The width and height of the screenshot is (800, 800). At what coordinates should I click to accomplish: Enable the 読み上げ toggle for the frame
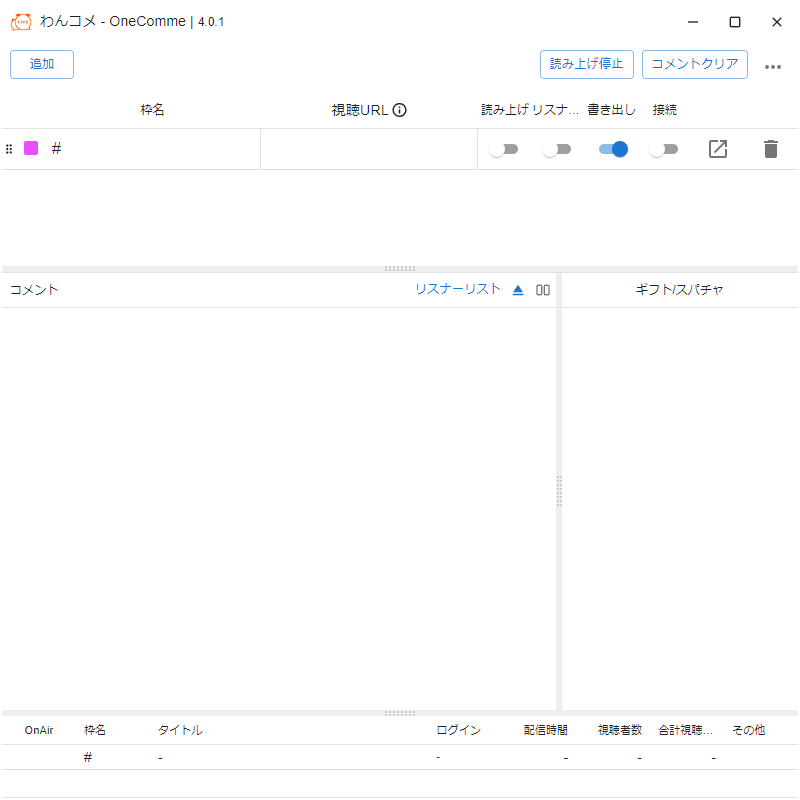(x=504, y=149)
